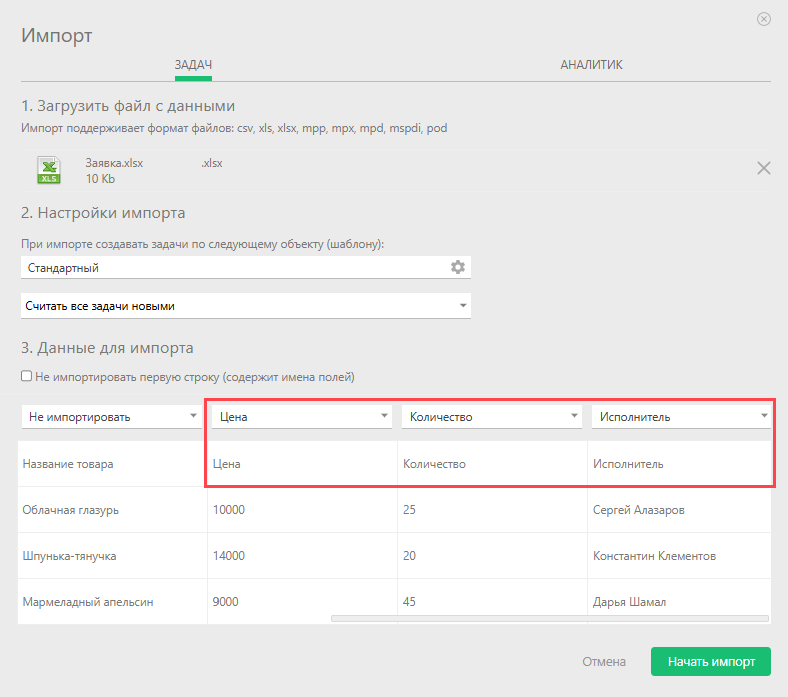Select the 9000 price cell
The height and width of the screenshot is (697, 788).
303,602
